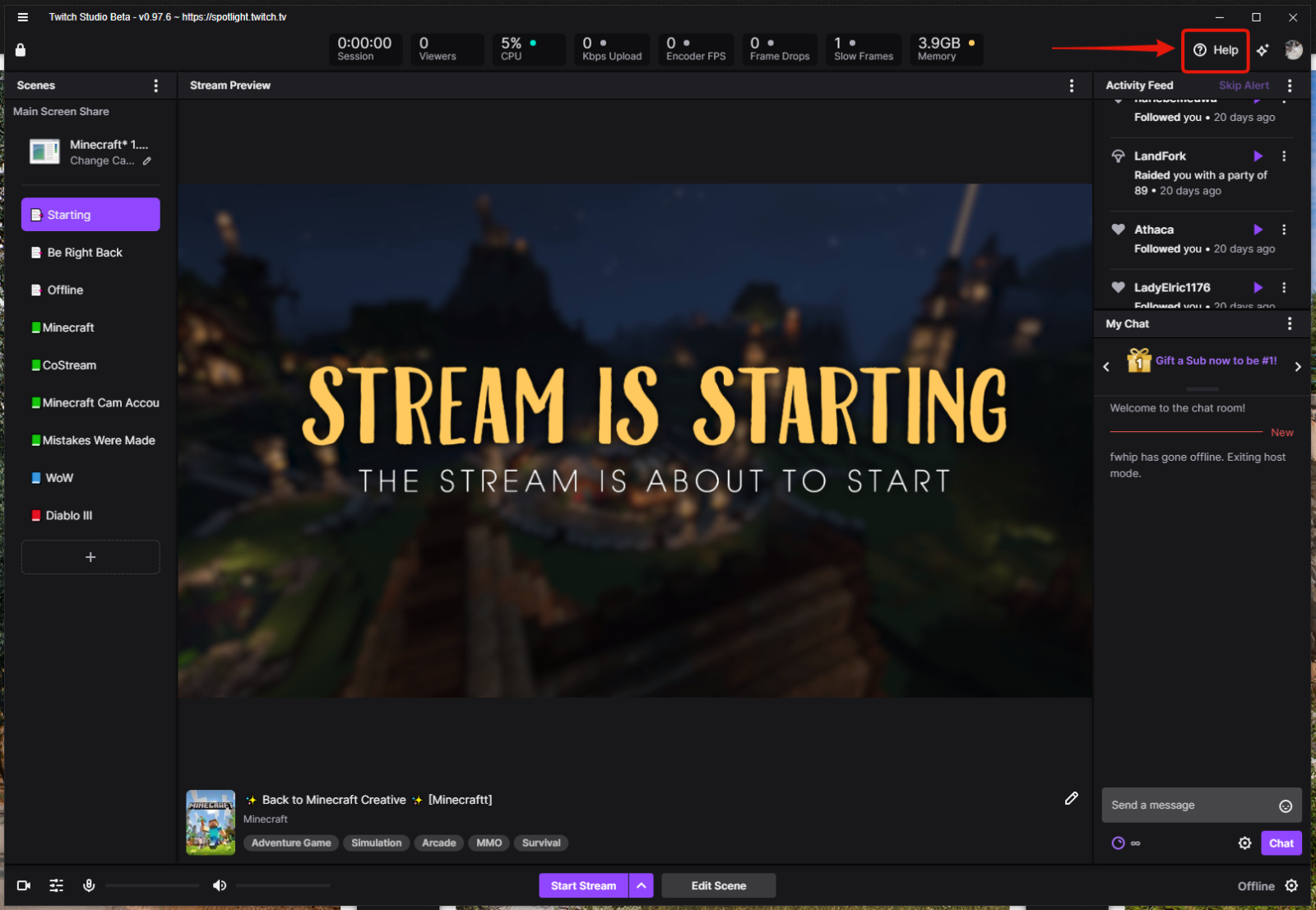
Task: Edit the Minecraft screen share capture source
Action: (x=147, y=161)
